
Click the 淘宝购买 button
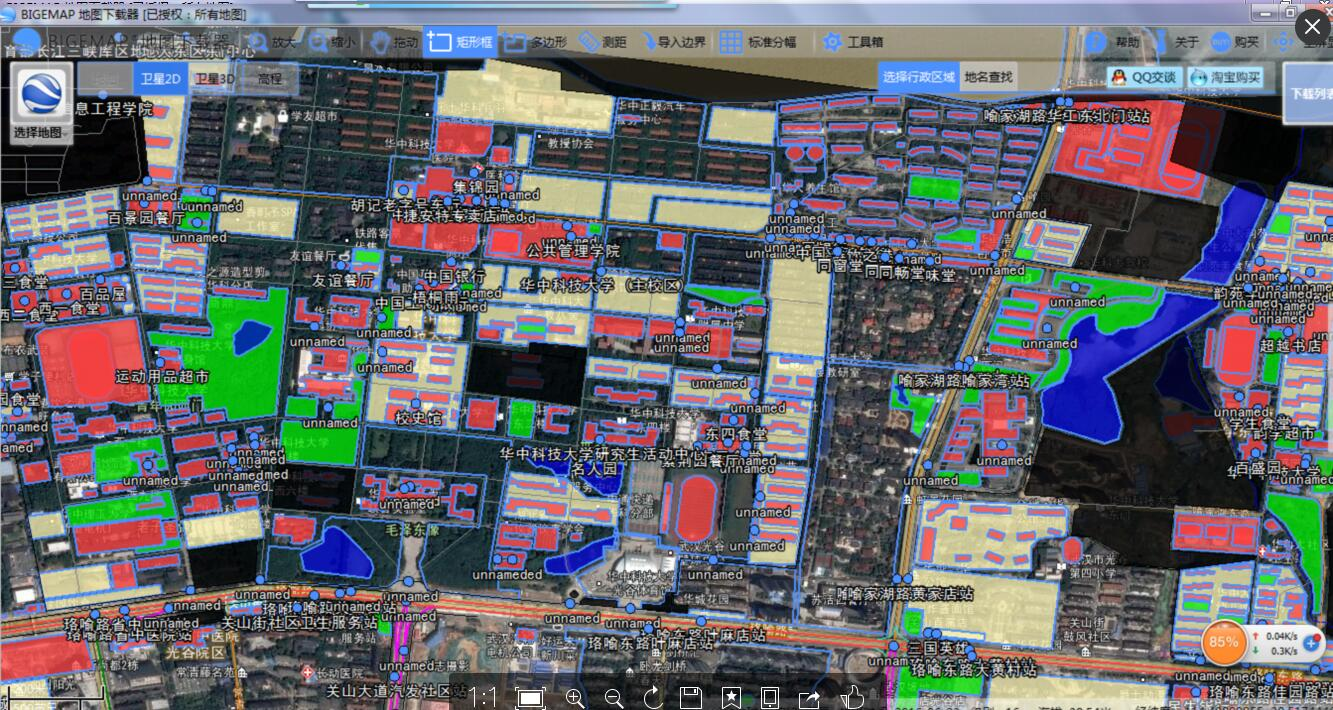point(1224,77)
